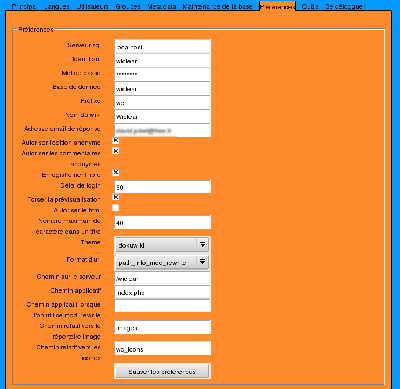The width and height of the screenshot is (400, 389).
Task: Click the Délai de login field
Action: point(162,187)
